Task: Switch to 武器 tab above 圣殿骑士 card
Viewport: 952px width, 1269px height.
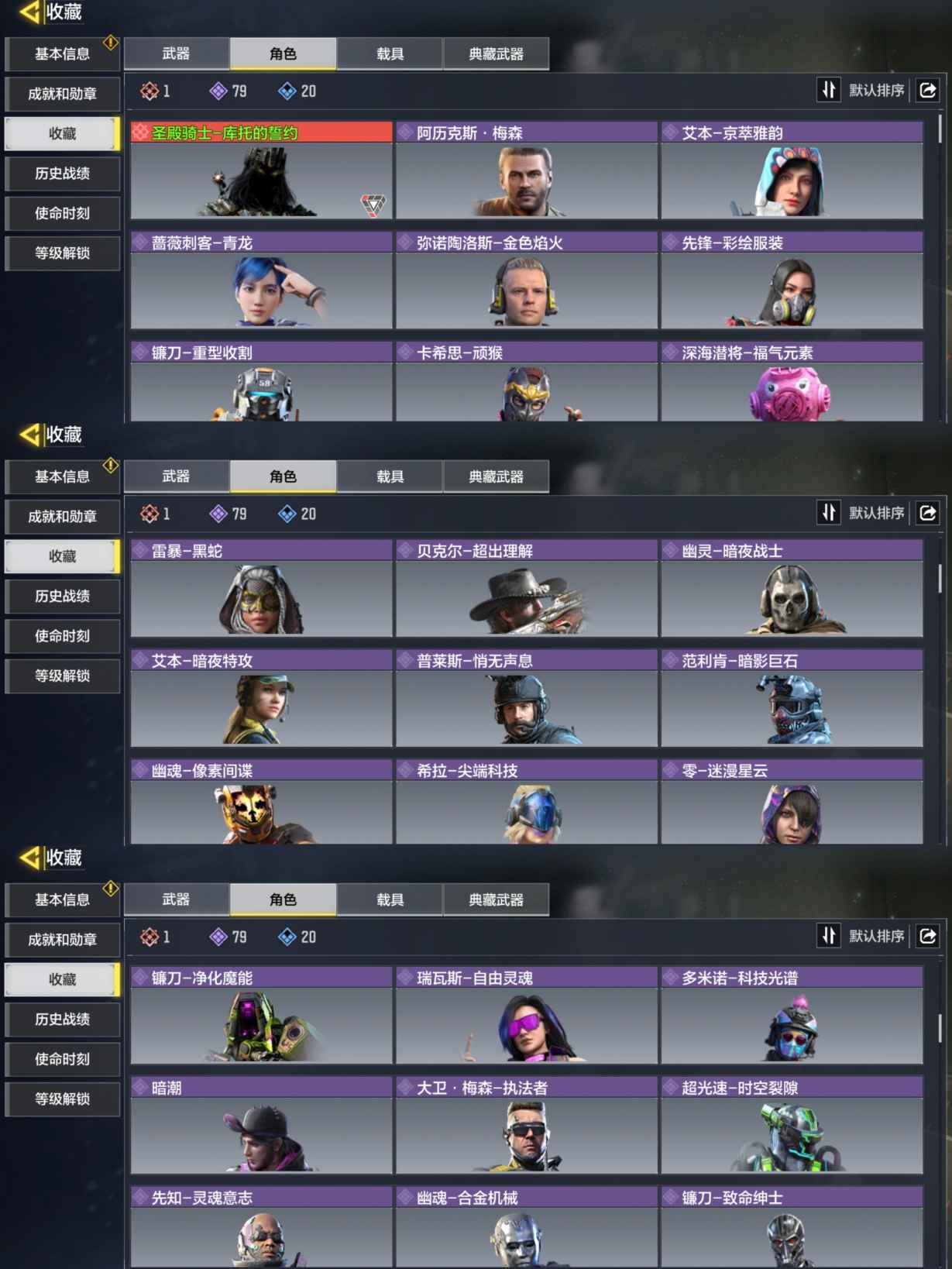Action: pyautogui.click(x=176, y=53)
